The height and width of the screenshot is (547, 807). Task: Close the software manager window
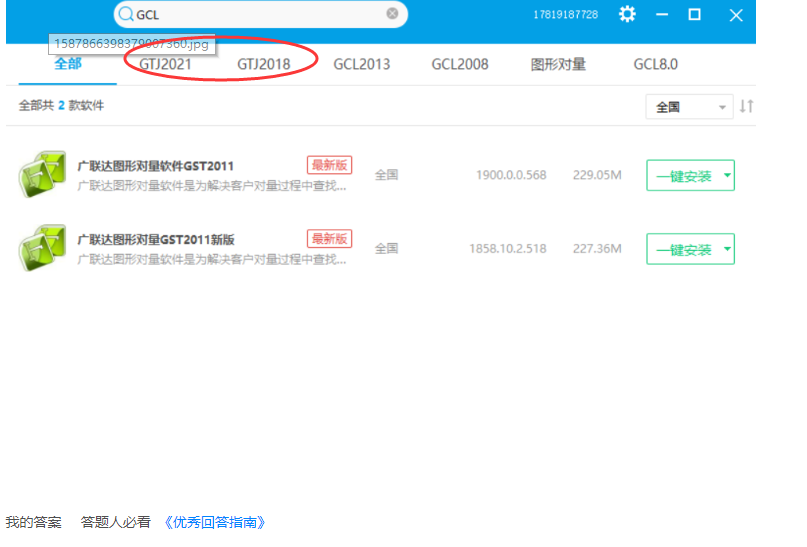click(x=736, y=15)
